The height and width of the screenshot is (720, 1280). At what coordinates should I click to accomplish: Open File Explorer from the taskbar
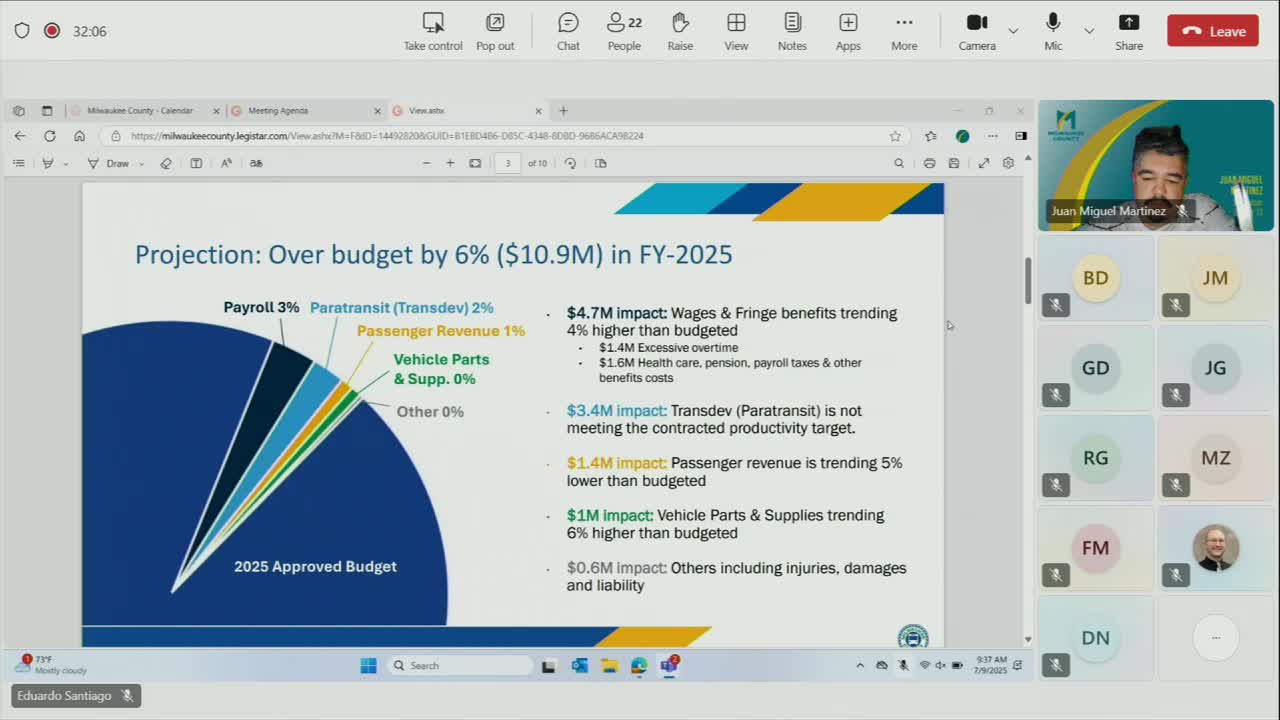tap(609, 665)
